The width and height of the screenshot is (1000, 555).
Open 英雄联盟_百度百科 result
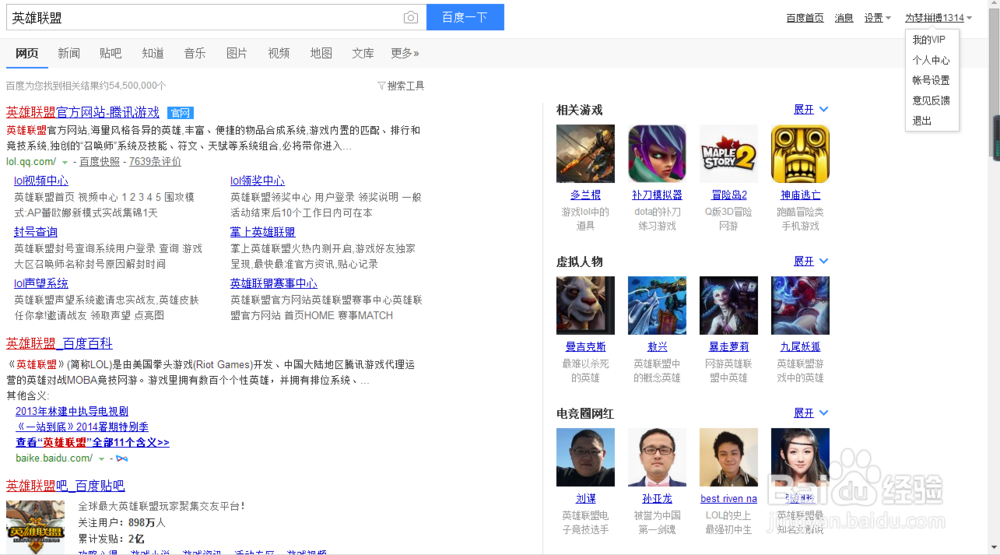click(59, 343)
